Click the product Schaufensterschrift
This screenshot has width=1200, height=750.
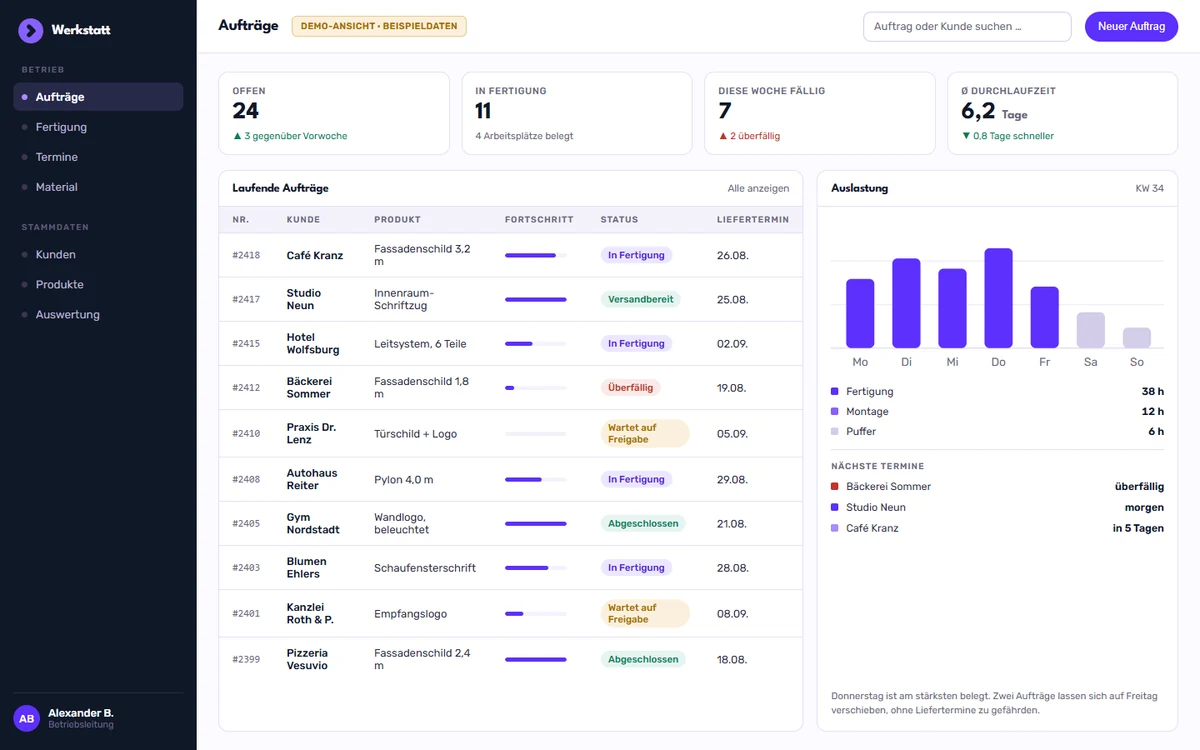(425, 568)
